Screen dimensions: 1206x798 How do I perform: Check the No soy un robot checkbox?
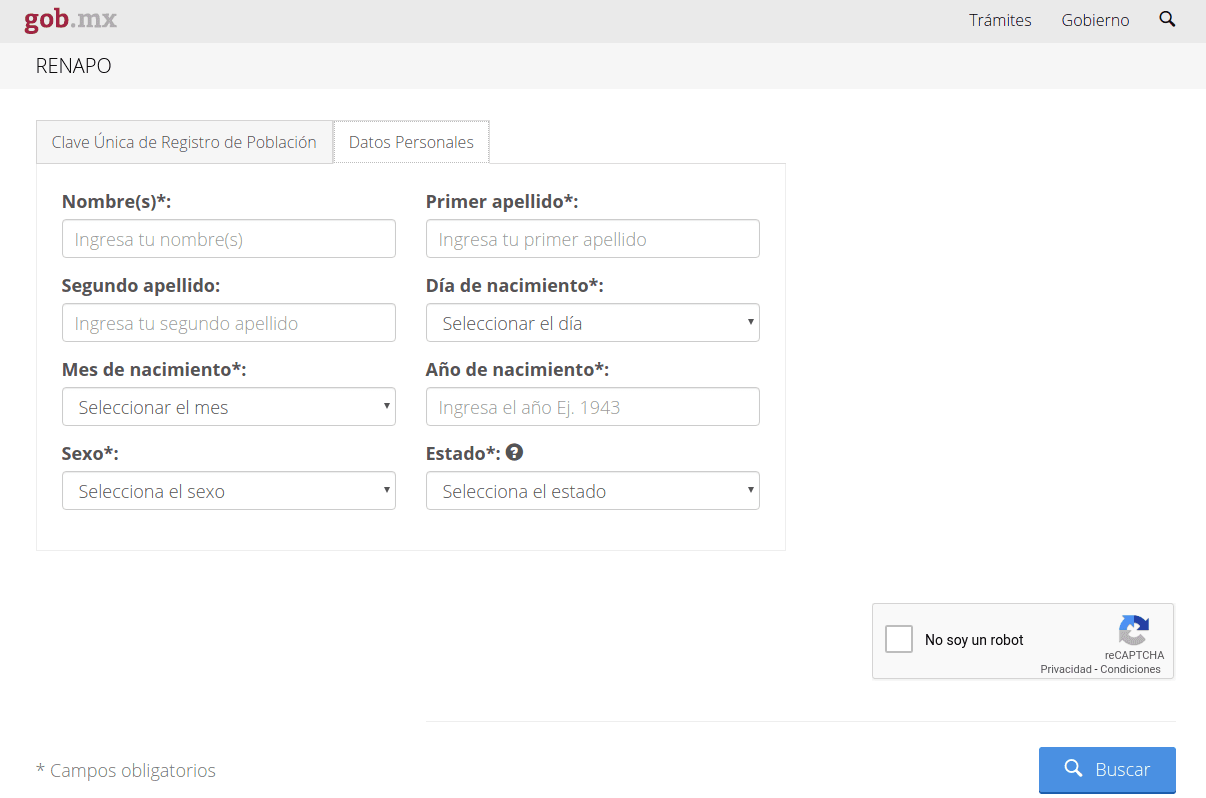click(899, 639)
